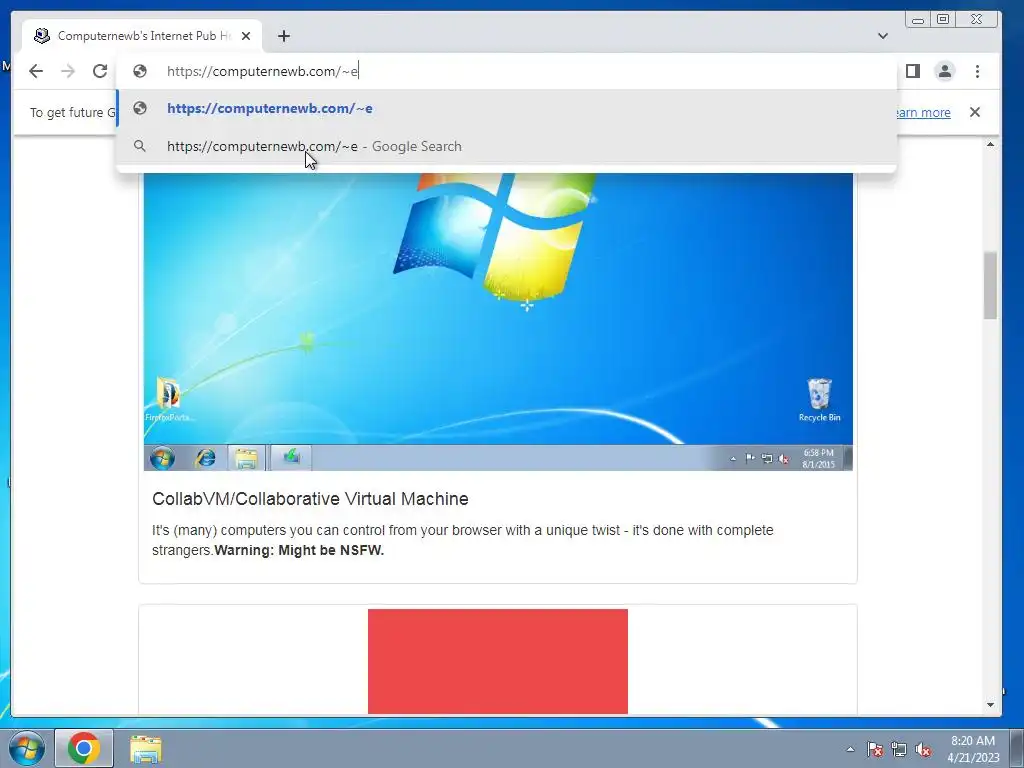Reload the page with the refresh icon
The image size is (1024, 768).
click(100, 71)
